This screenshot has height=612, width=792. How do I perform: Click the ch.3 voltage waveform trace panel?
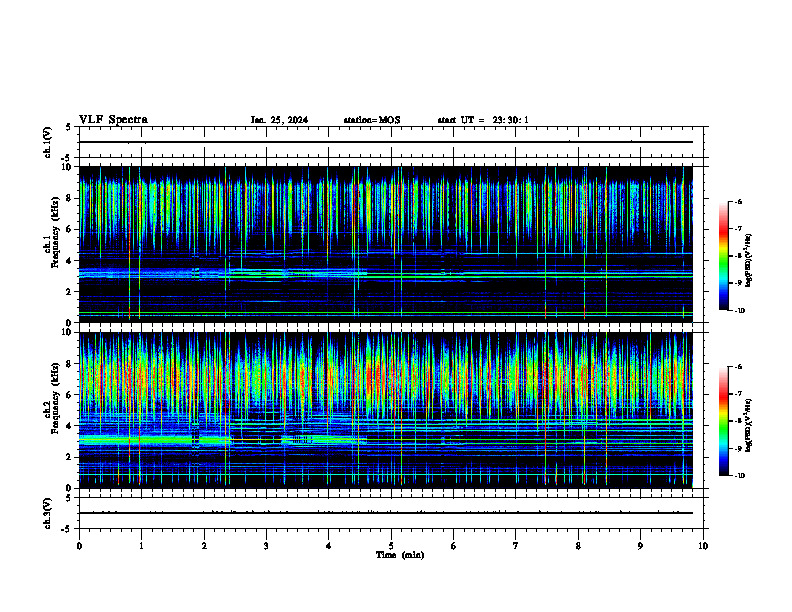point(391,513)
